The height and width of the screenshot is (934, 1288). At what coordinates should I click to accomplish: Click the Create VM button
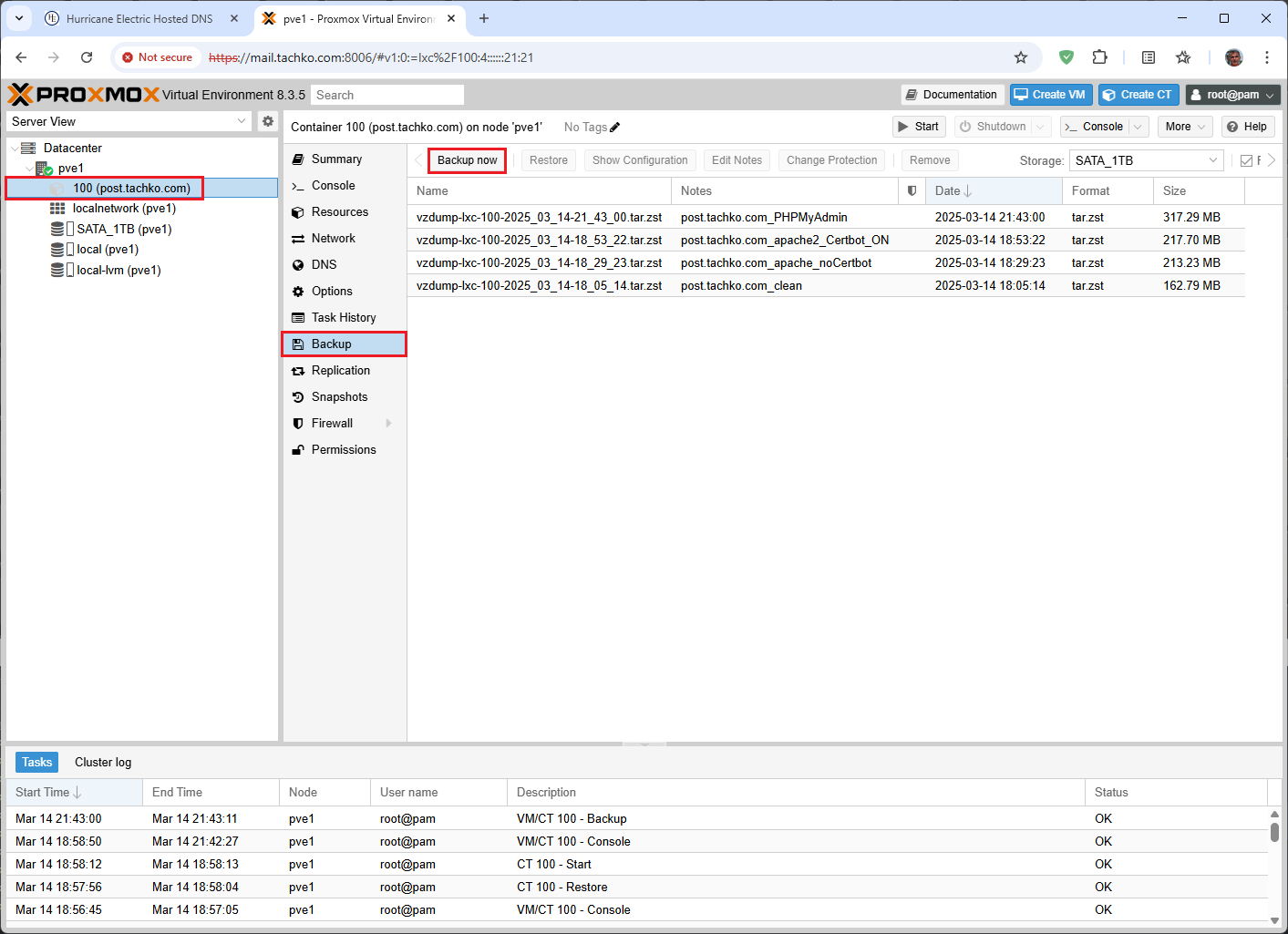pyautogui.click(x=1051, y=95)
